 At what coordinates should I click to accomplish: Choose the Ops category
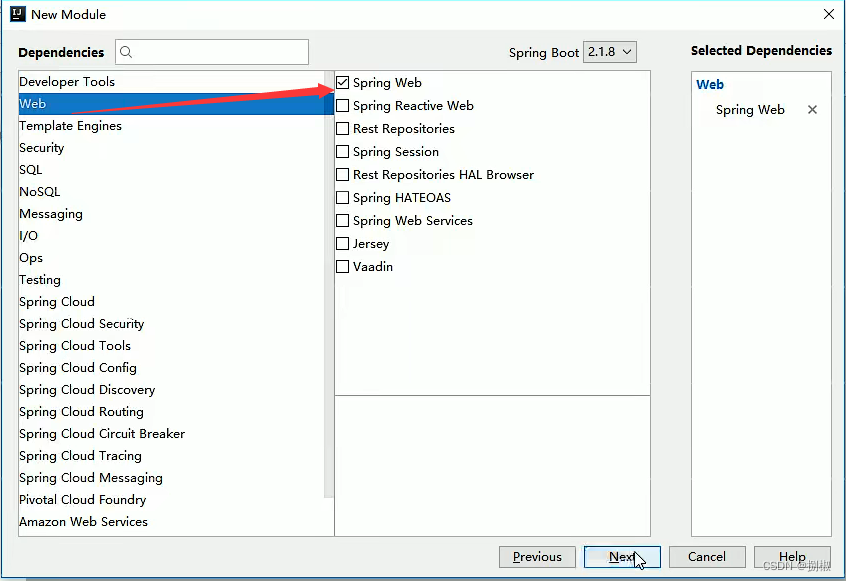point(172,258)
